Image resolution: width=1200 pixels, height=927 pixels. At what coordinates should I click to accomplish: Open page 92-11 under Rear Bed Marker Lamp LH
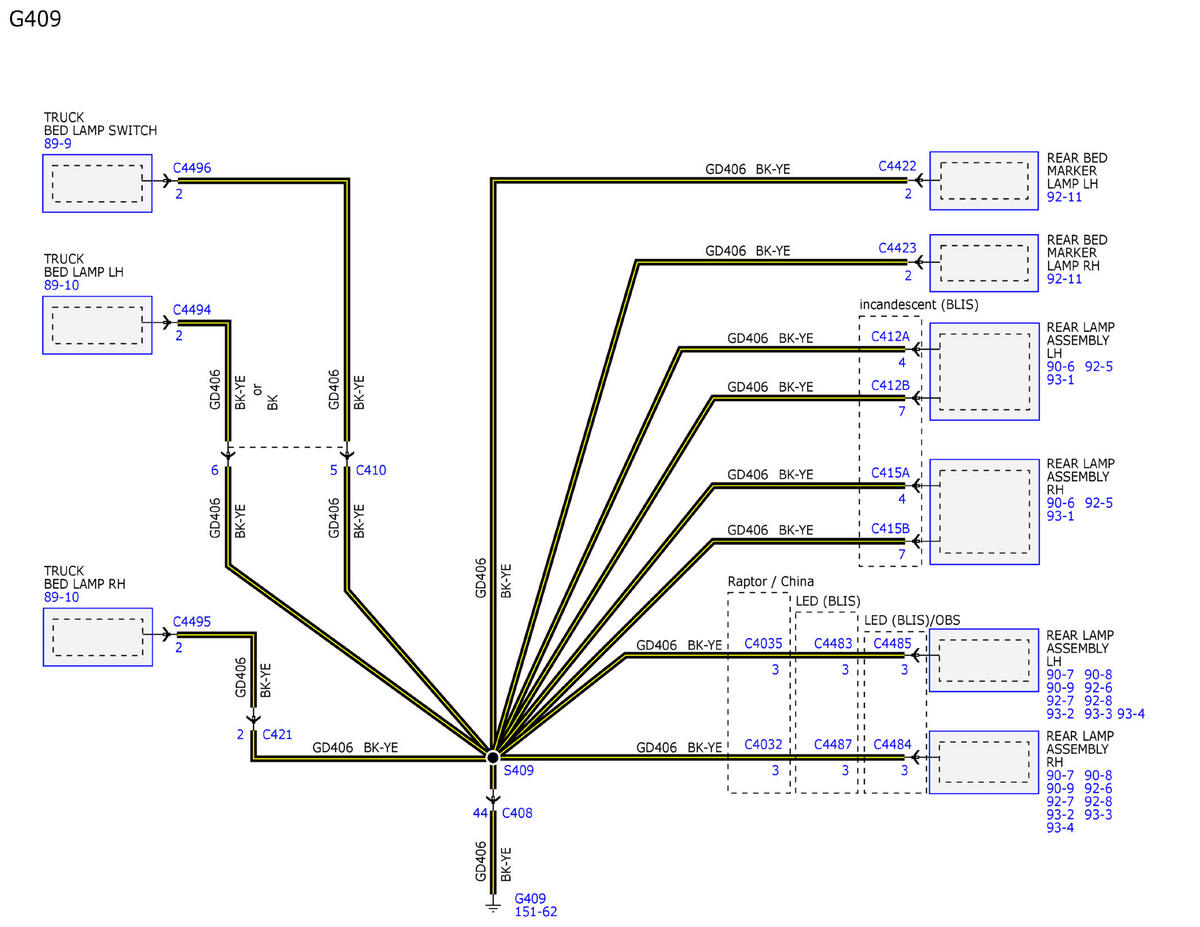click(x=1065, y=197)
